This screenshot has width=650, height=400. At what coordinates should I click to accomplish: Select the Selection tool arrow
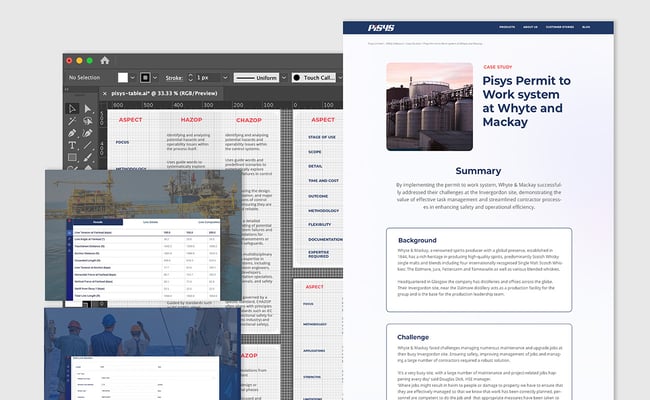(x=72, y=109)
